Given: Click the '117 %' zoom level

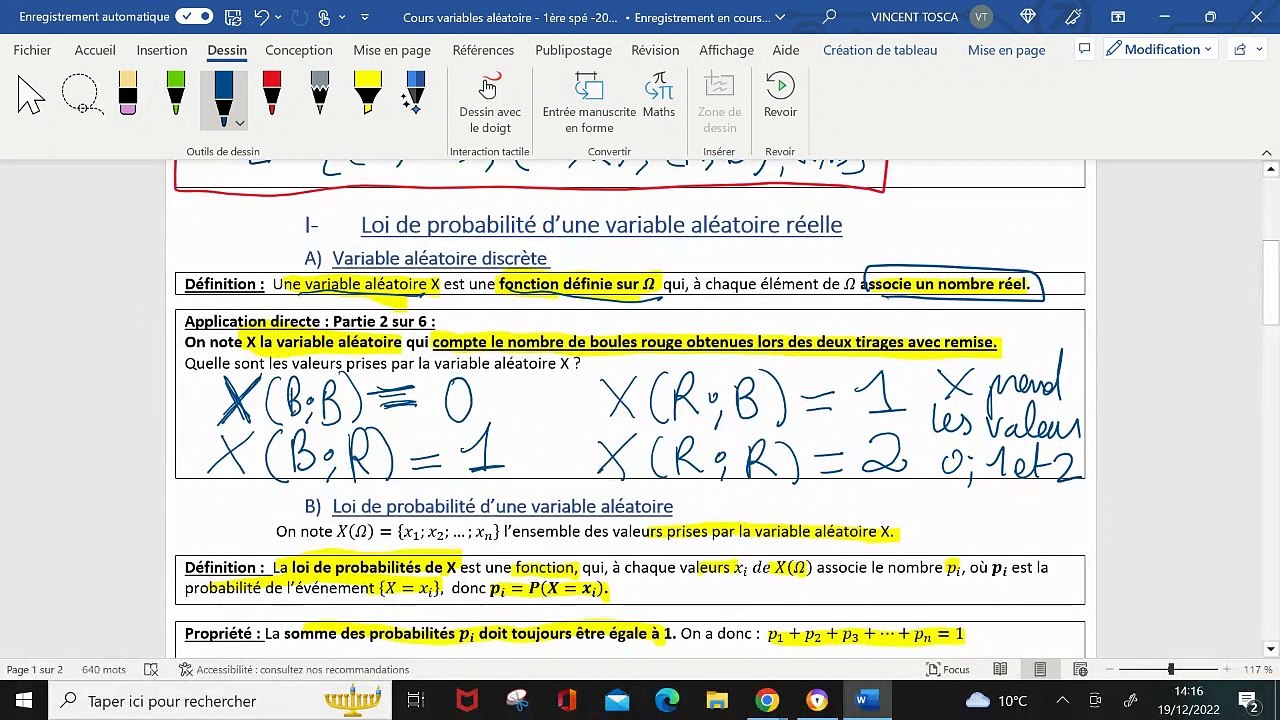Looking at the screenshot, I should click(1258, 669).
